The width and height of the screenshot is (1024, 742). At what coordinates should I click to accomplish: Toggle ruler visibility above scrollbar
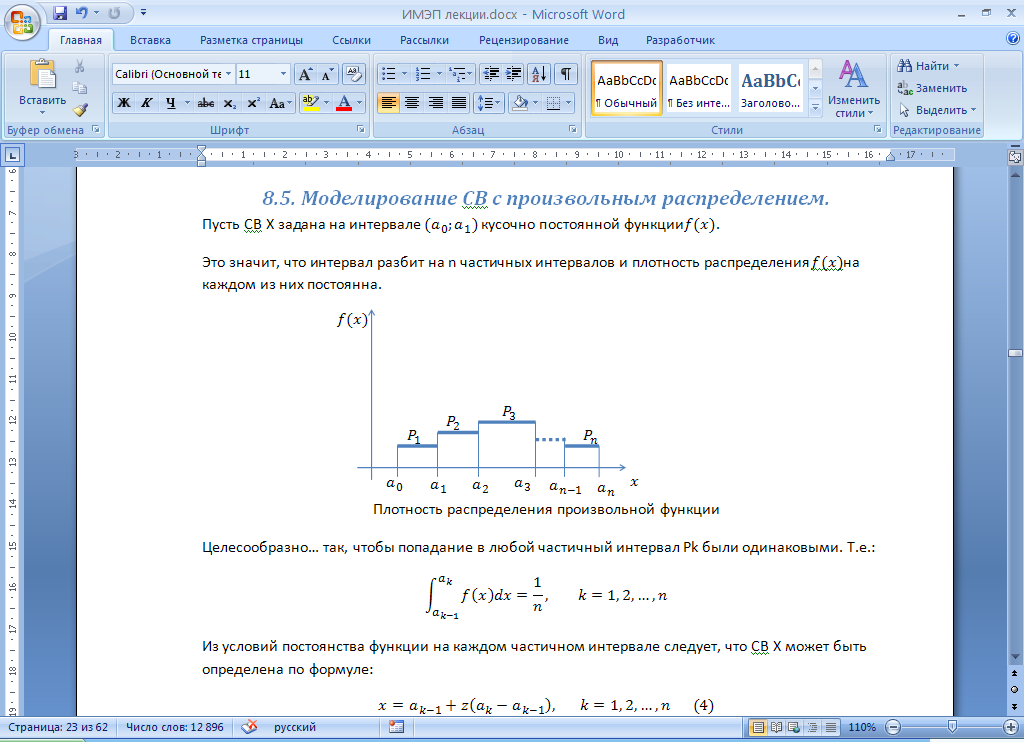(x=1015, y=156)
